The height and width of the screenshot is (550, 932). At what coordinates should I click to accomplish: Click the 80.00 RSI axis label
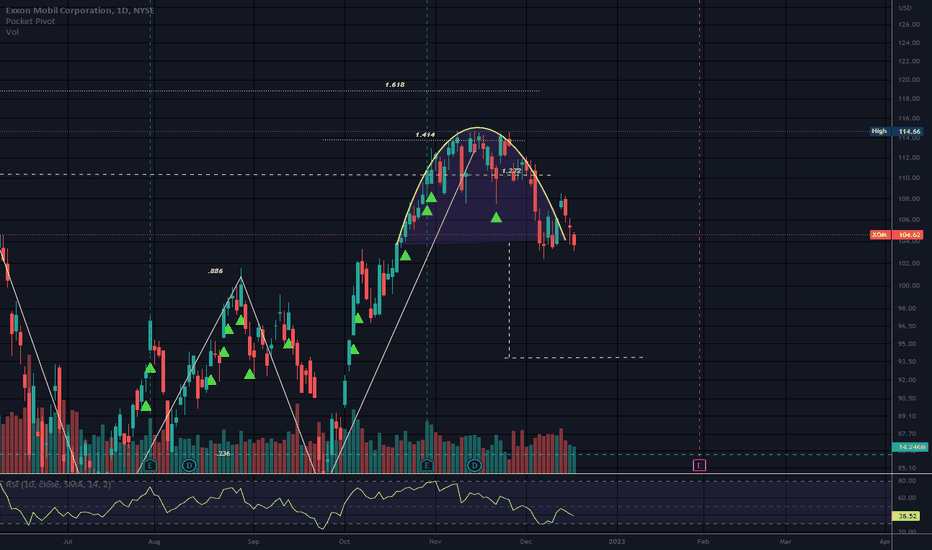pyautogui.click(x=907, y=480)
